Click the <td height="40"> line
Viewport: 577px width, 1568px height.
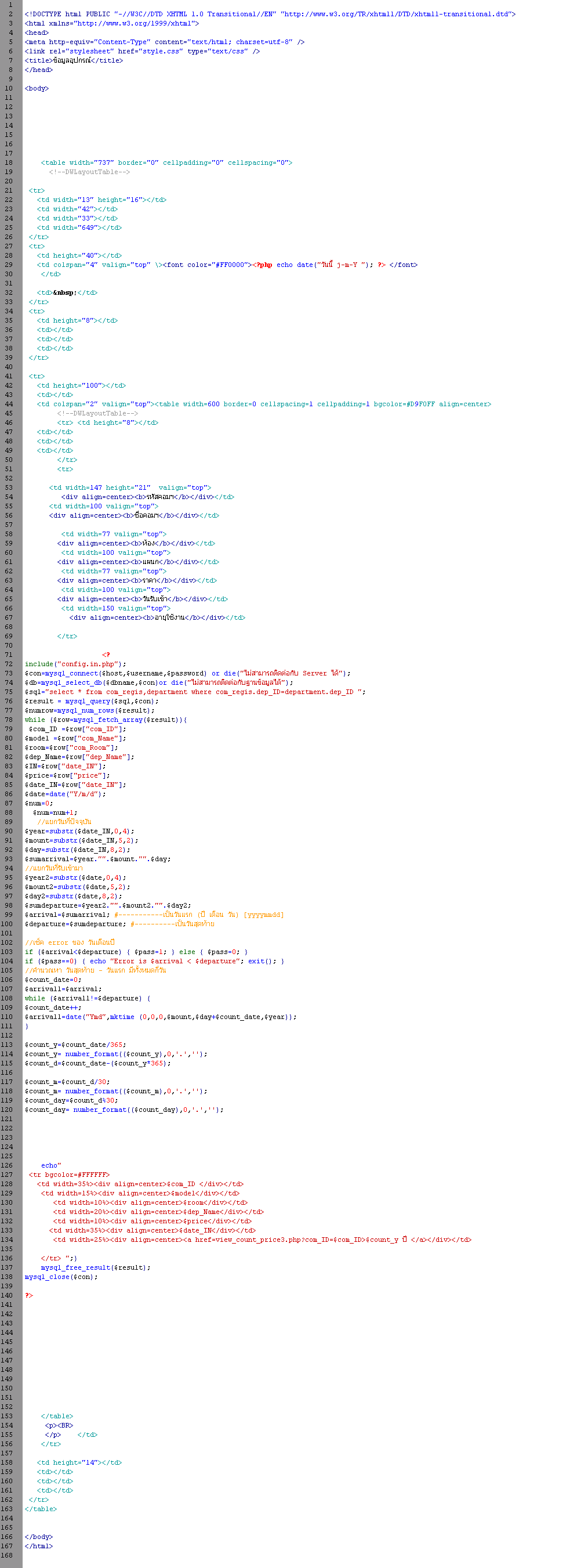point(79,256)
